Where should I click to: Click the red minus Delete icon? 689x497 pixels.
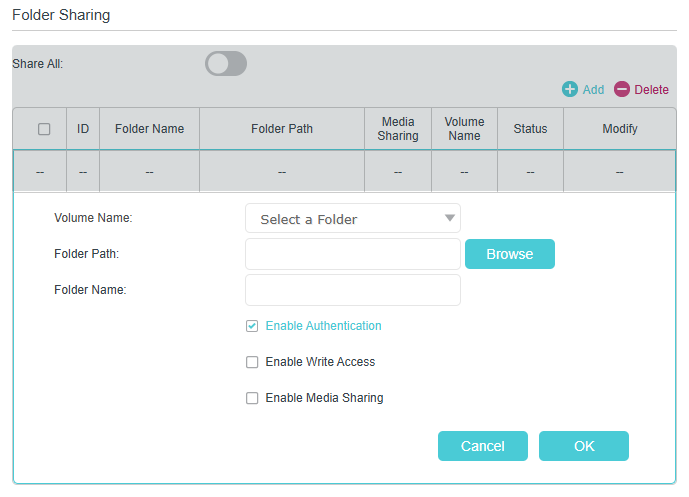621,89
